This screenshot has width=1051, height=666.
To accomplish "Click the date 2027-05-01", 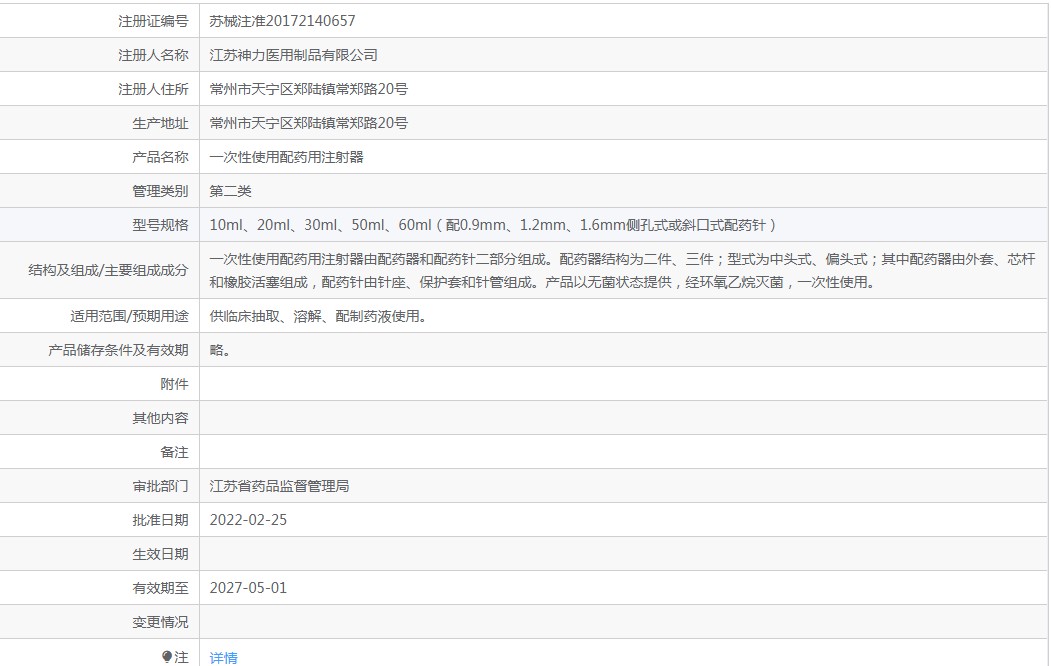I will pyautogui.click(x=248, y=588).
